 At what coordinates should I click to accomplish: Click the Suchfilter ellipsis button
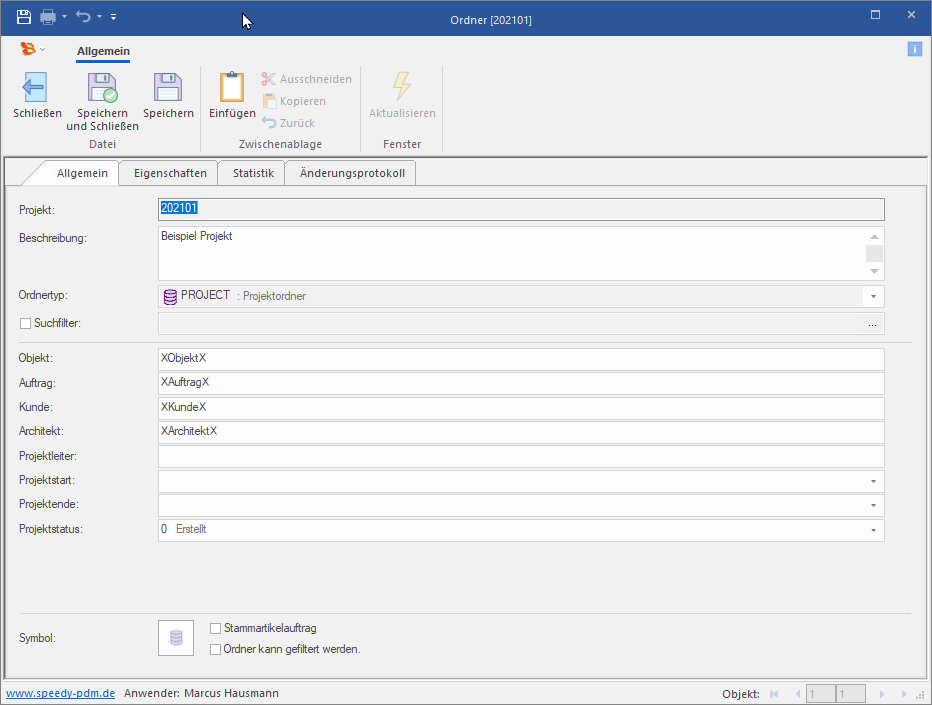pyautogui.click(x=872, y=324)
